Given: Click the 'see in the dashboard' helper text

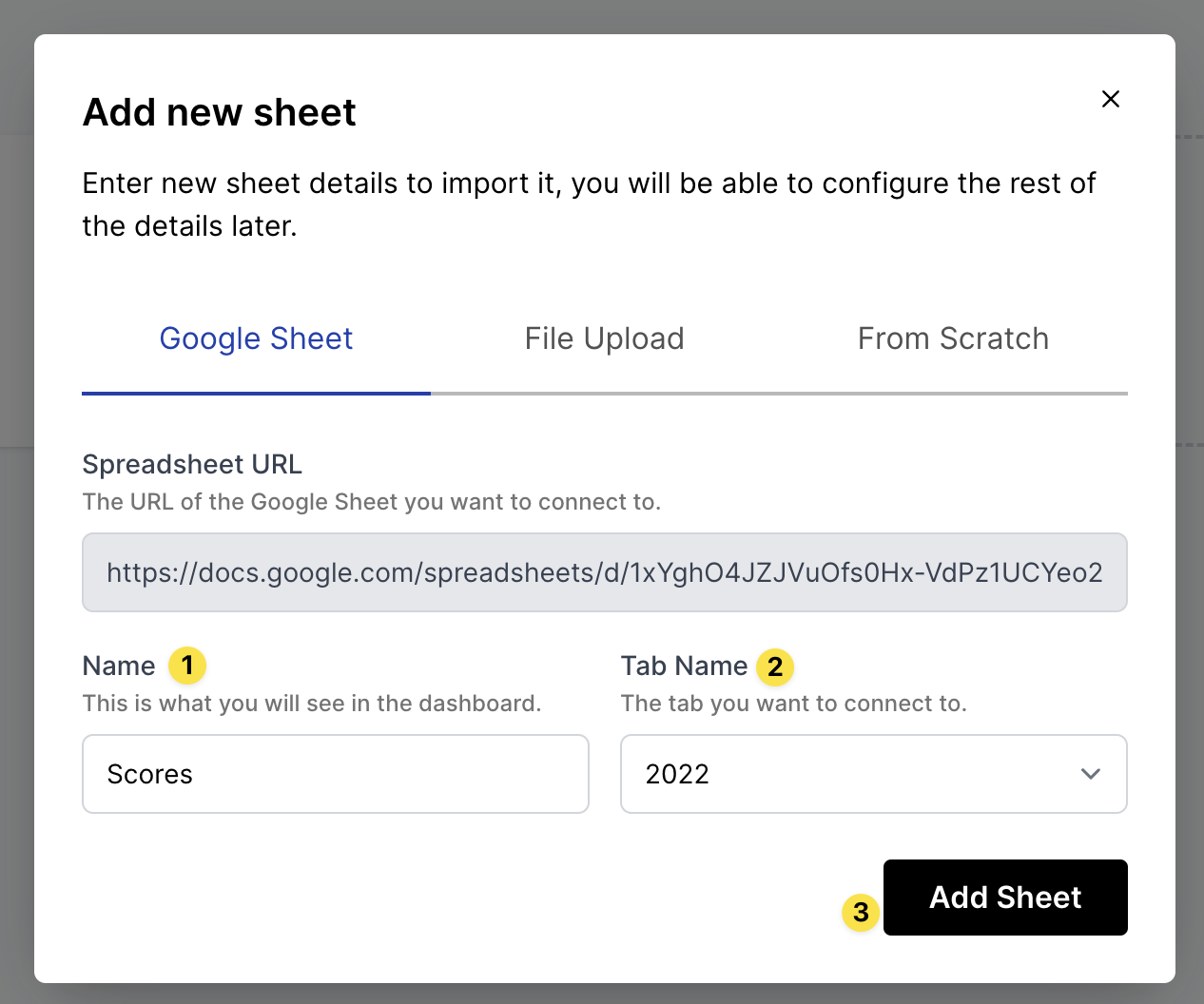Looking at the screenshot, I should pos(311,704).
